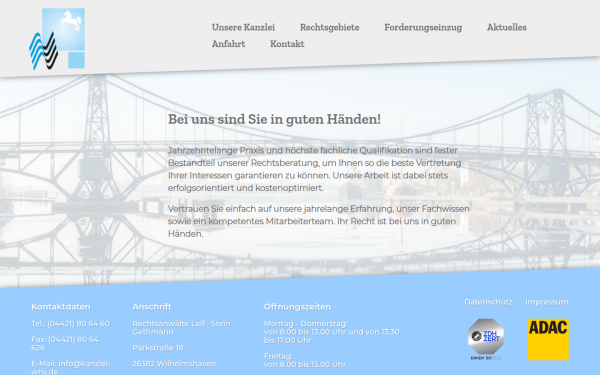Click the law firm logo with the horse
This screenshot has width=600, height=375.
[x=57, y=39]
